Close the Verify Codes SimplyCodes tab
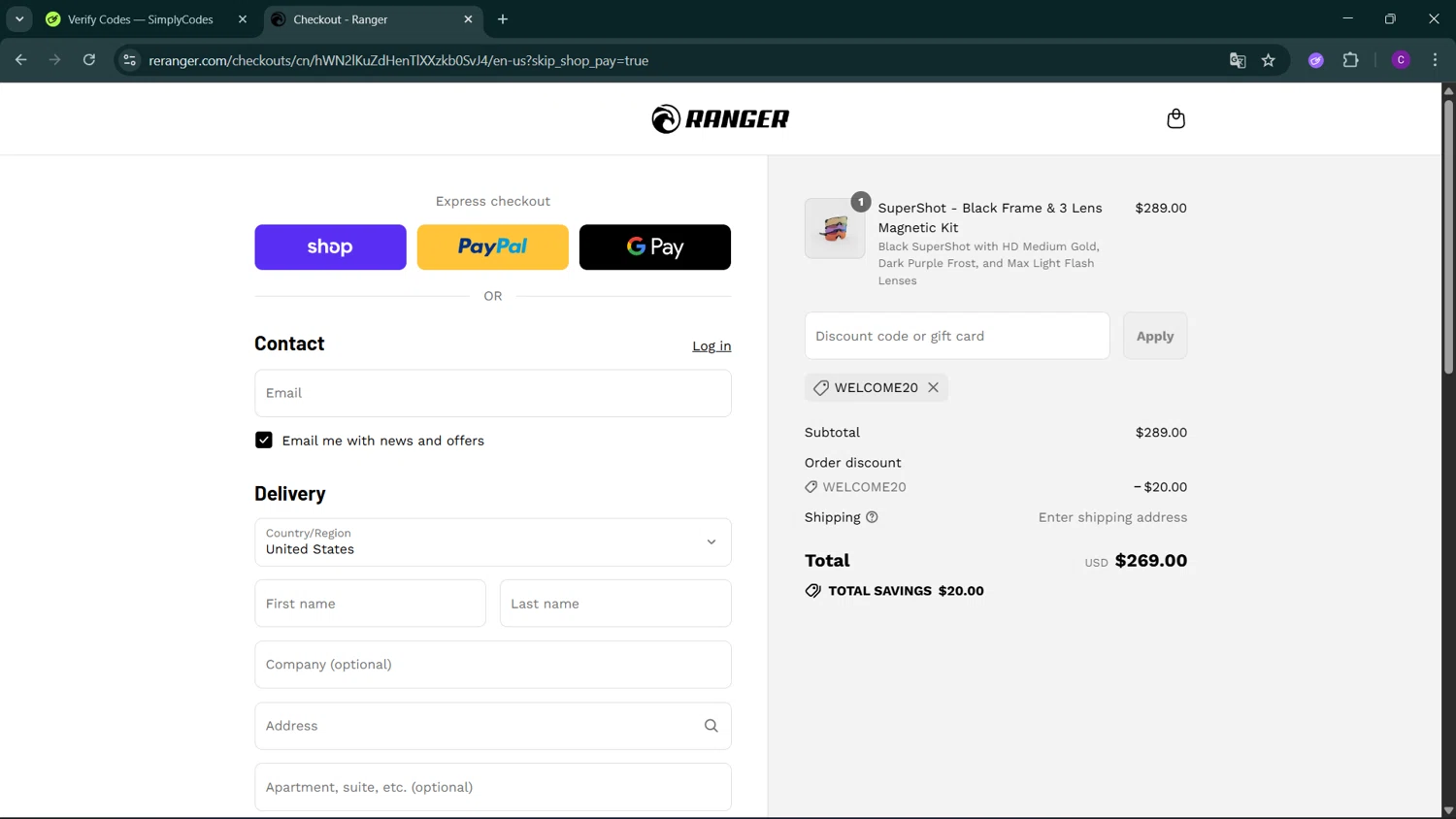The width and height of the screenshot is (1456, 819). click(243, 19)
